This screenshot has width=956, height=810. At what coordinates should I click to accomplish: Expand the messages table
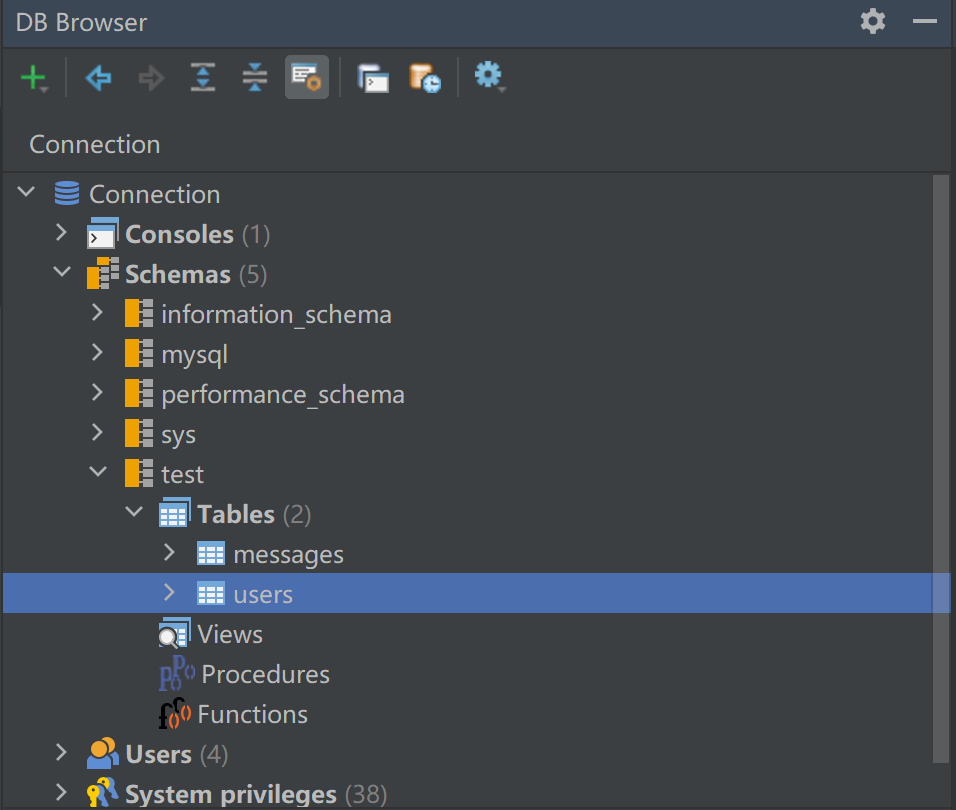[169, 552]
